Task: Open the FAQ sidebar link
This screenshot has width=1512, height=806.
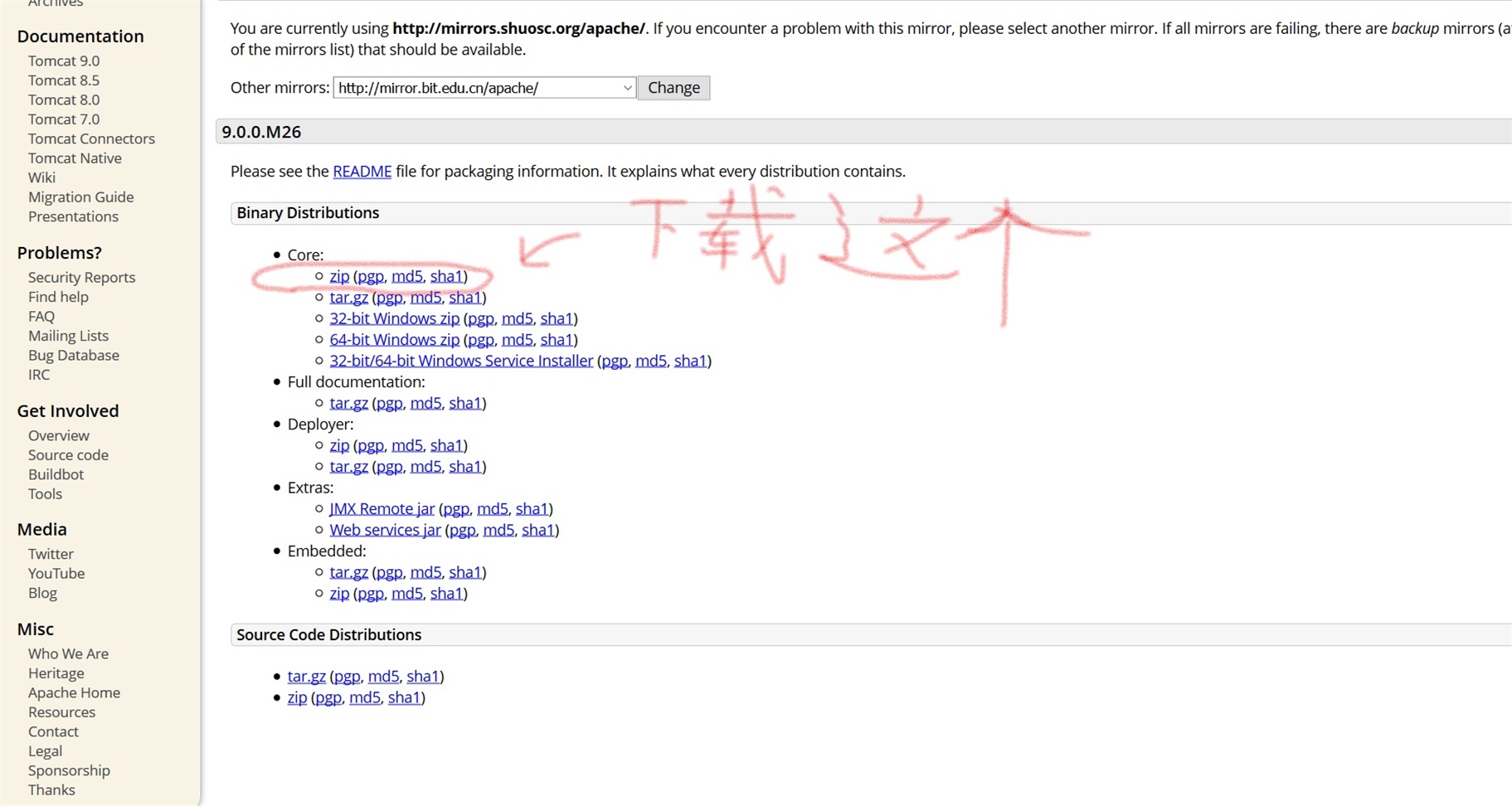Action: click(41, 317)
